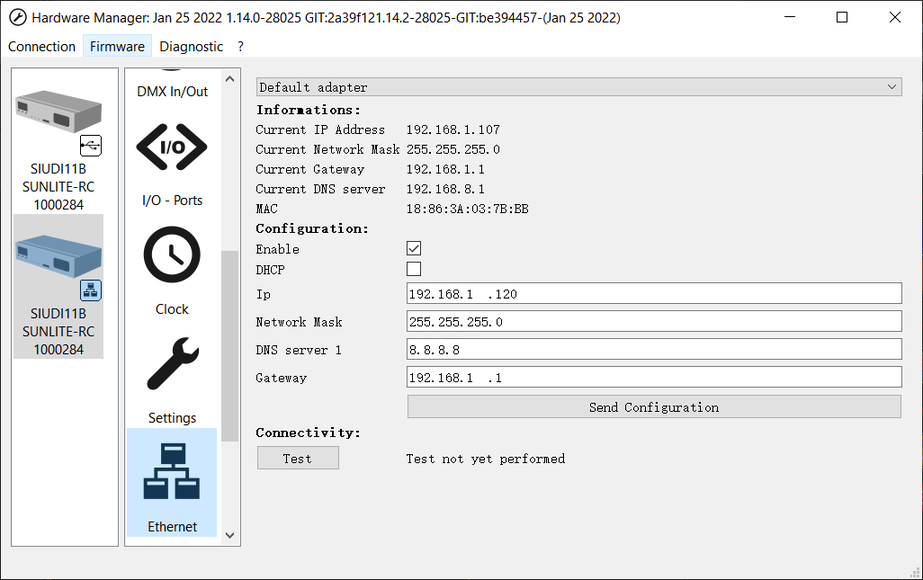Open the wrench Settings icon
The height and width of the screenshot is (580, 923).
pos(171,364)
